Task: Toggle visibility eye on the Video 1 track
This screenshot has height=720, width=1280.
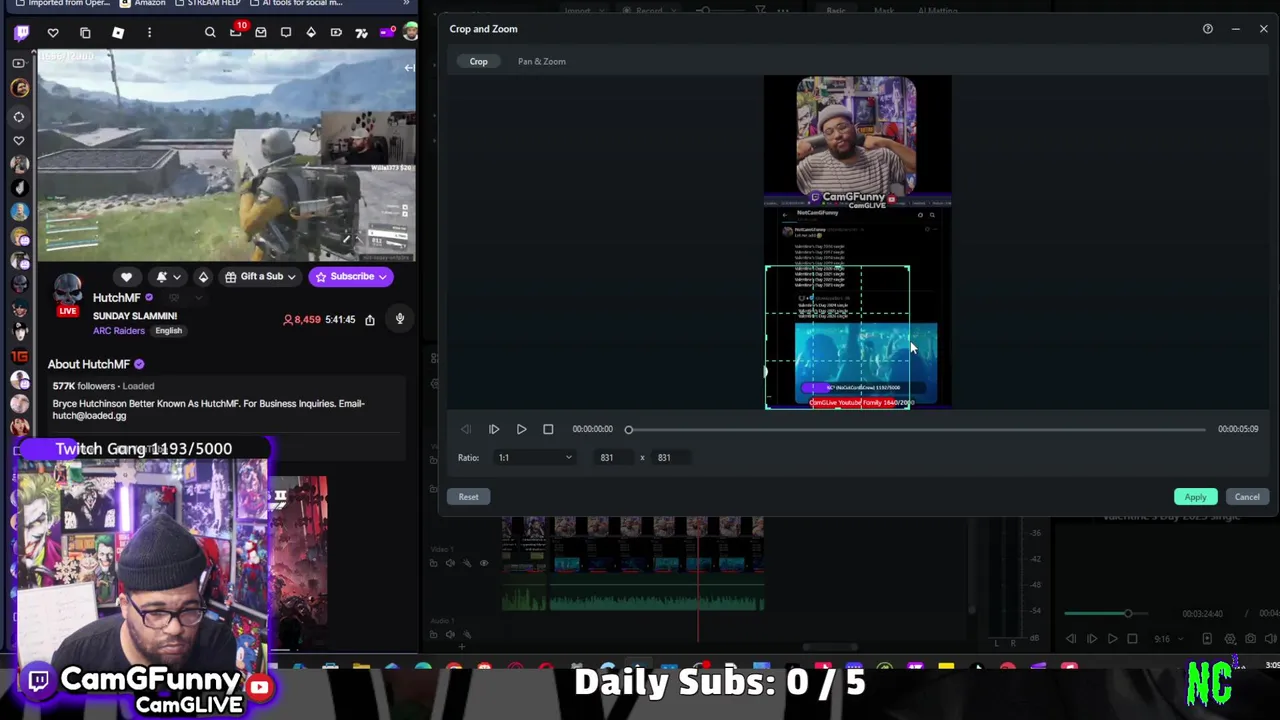Action: point(484,563)
